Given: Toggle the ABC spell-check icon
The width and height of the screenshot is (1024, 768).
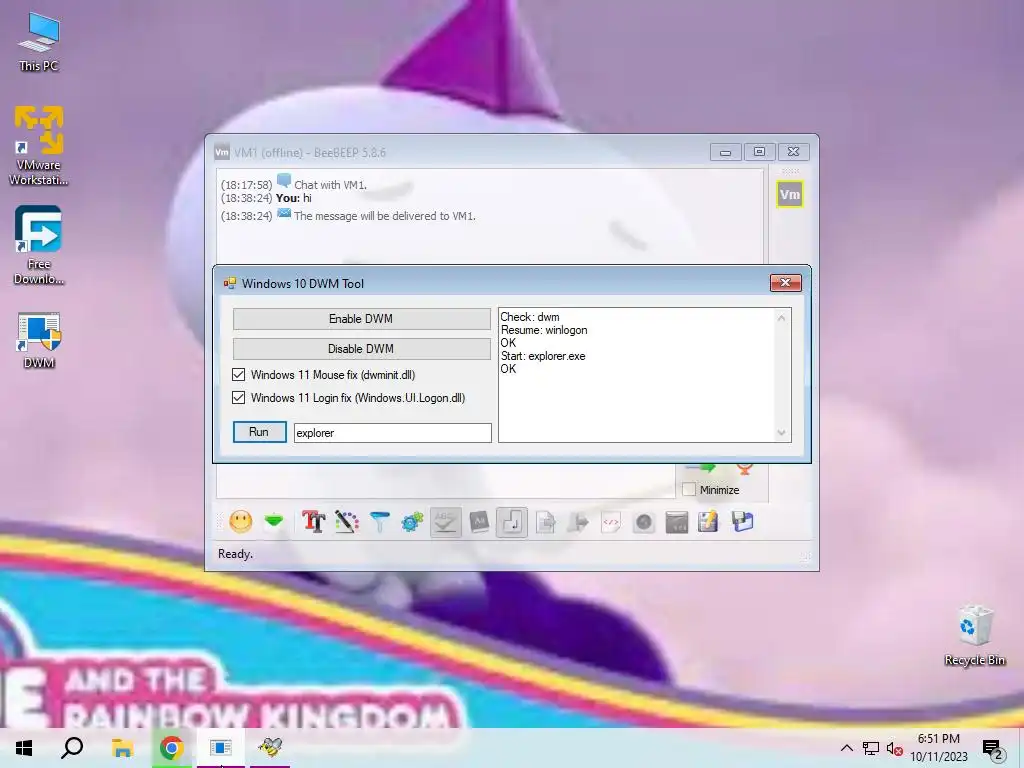Looking at the screenshot, I should pos(445,522).
